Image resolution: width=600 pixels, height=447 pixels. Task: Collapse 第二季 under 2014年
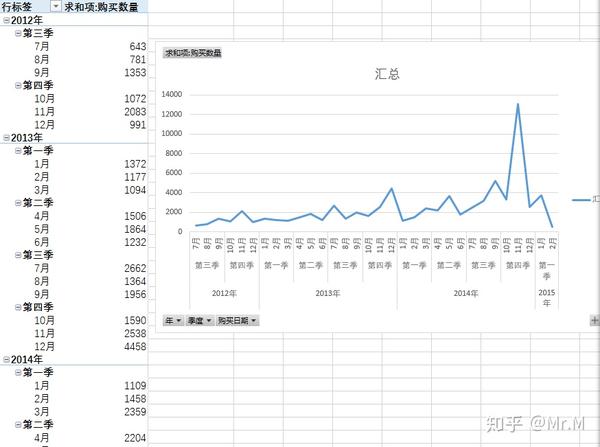(x=18, y=424)
